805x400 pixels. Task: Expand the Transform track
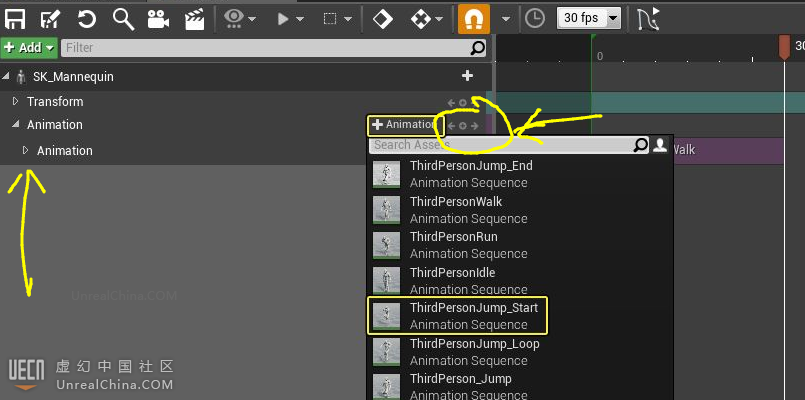(15, 102)
